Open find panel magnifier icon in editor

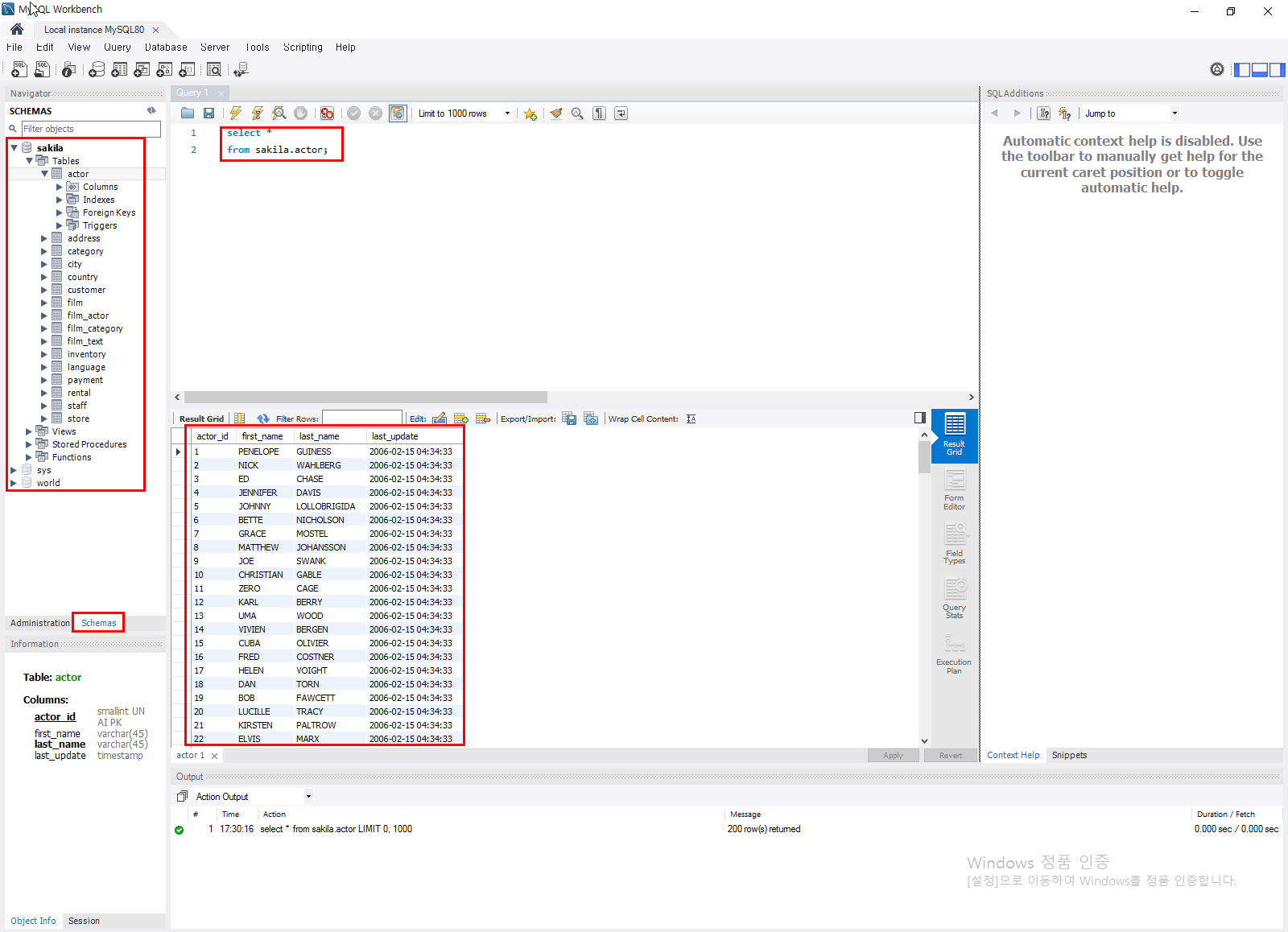click(577, 113)
